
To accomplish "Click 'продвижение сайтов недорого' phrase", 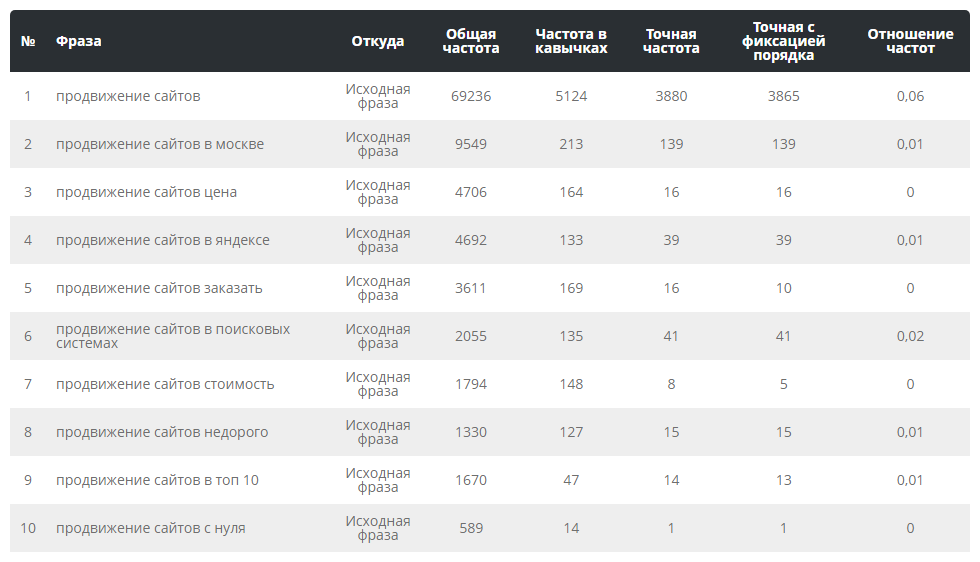I will [x=162, y=432].
